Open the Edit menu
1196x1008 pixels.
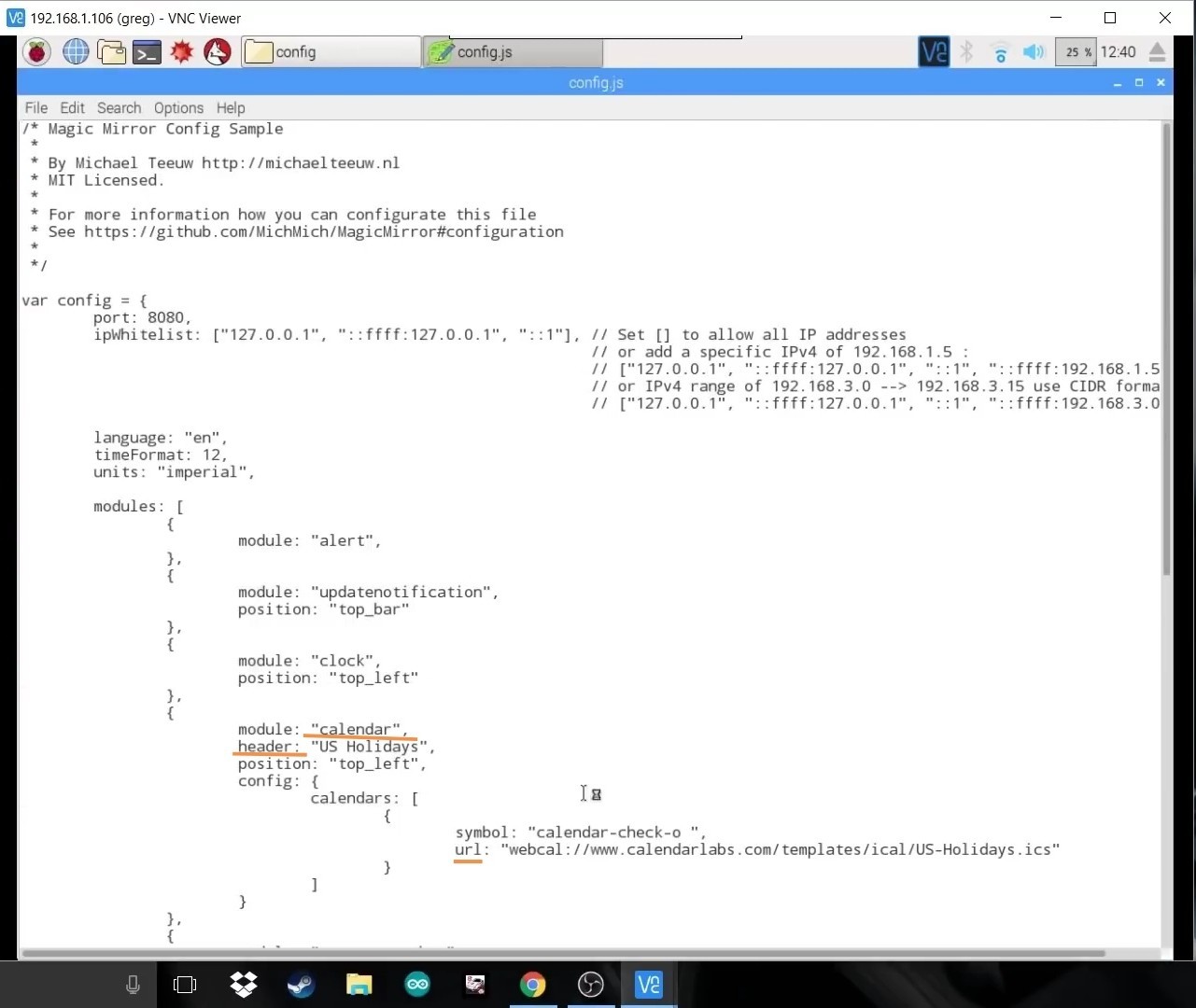72,108
